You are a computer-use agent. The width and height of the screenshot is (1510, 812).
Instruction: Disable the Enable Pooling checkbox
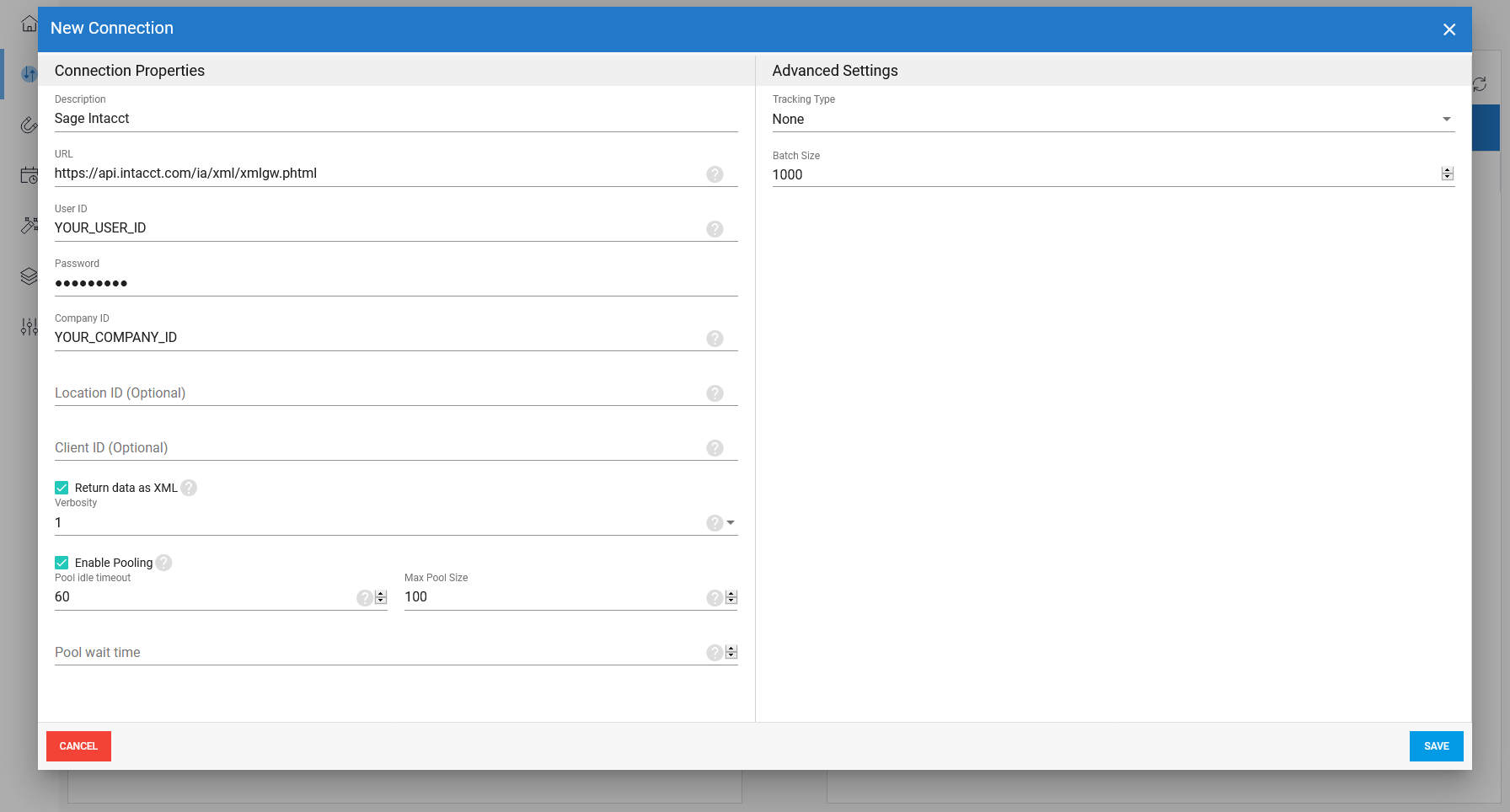(62, 563)
